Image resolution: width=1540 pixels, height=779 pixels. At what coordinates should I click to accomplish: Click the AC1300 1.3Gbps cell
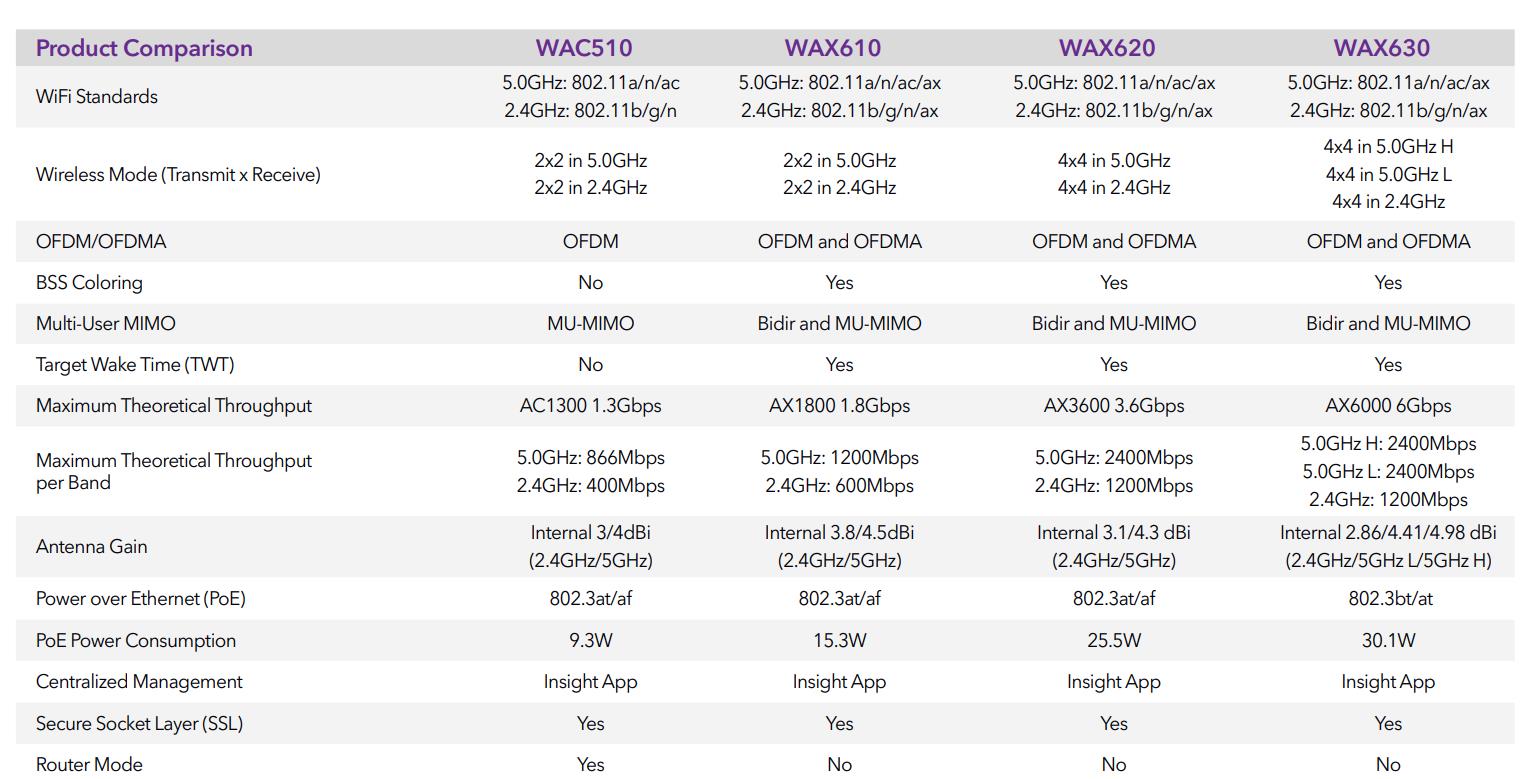pyautogui.click(x=590, y=405)
